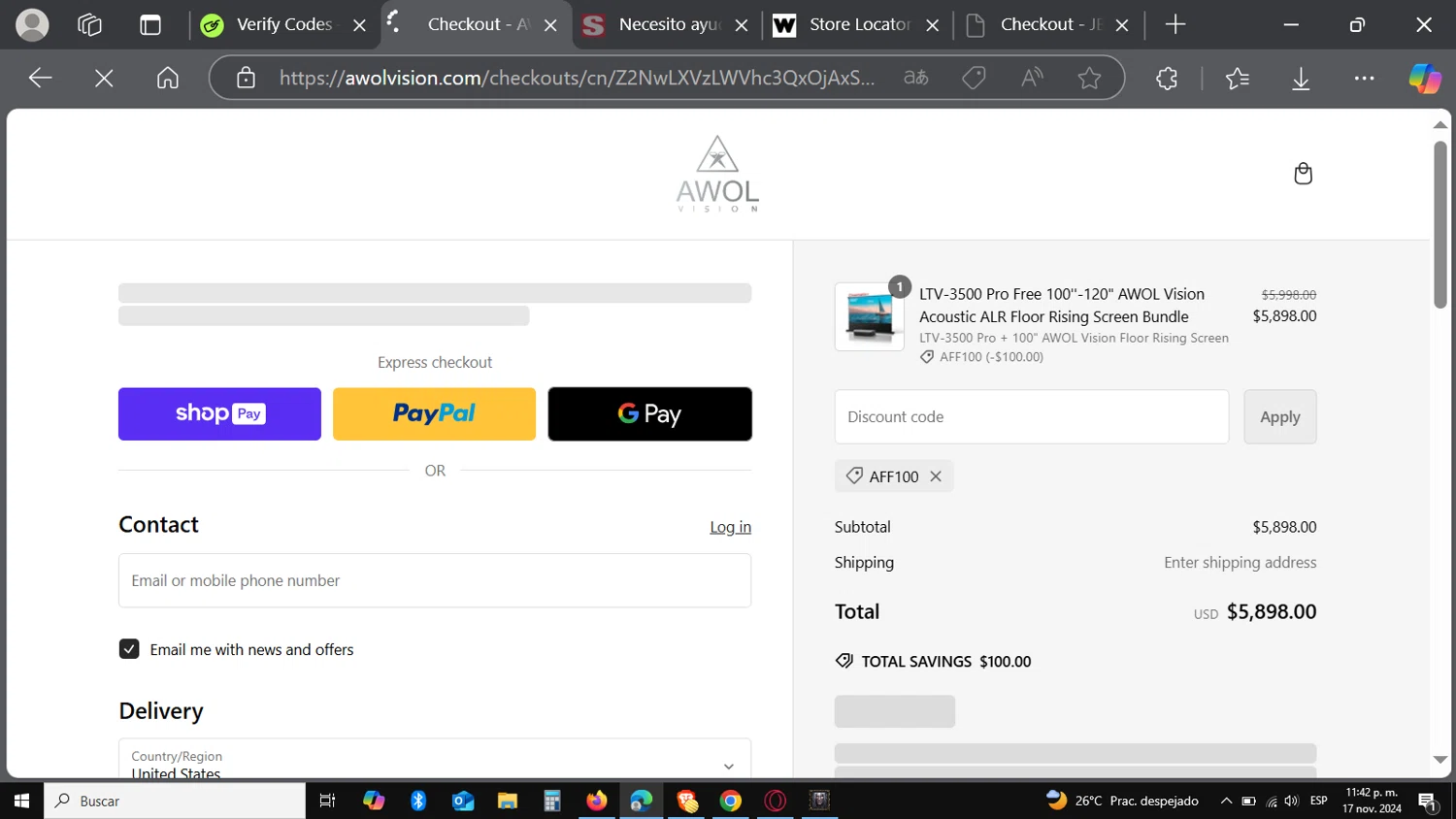Open the weather widget 26°C
This screenshot has height=819, width=1456.
1122,801
